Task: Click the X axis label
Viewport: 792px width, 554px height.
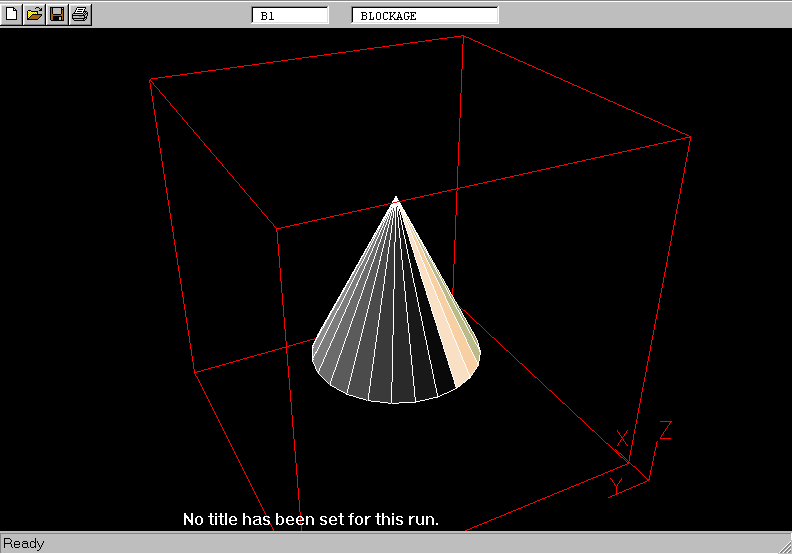Action: coord(622,439)
